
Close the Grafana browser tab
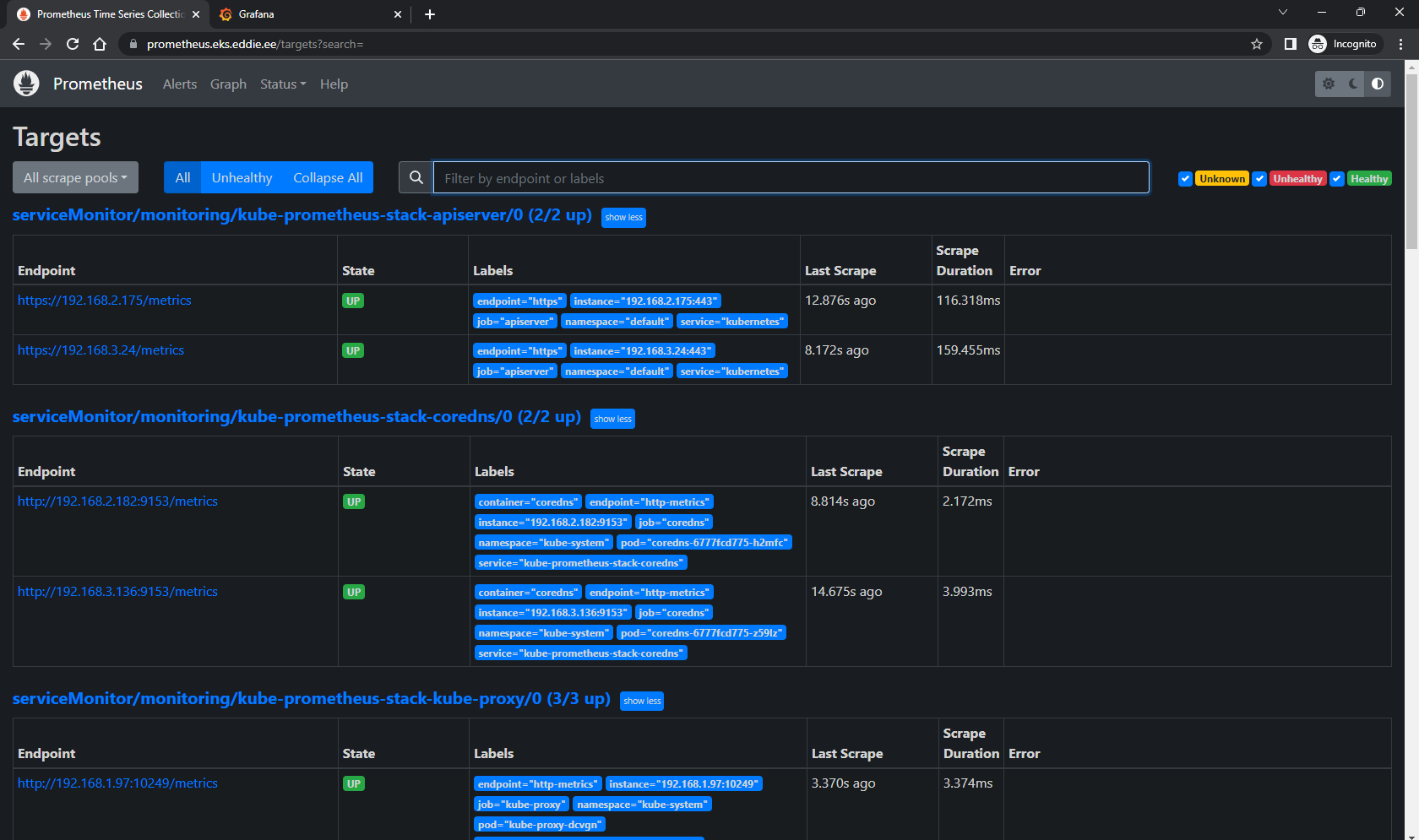[x=398, y=14]
